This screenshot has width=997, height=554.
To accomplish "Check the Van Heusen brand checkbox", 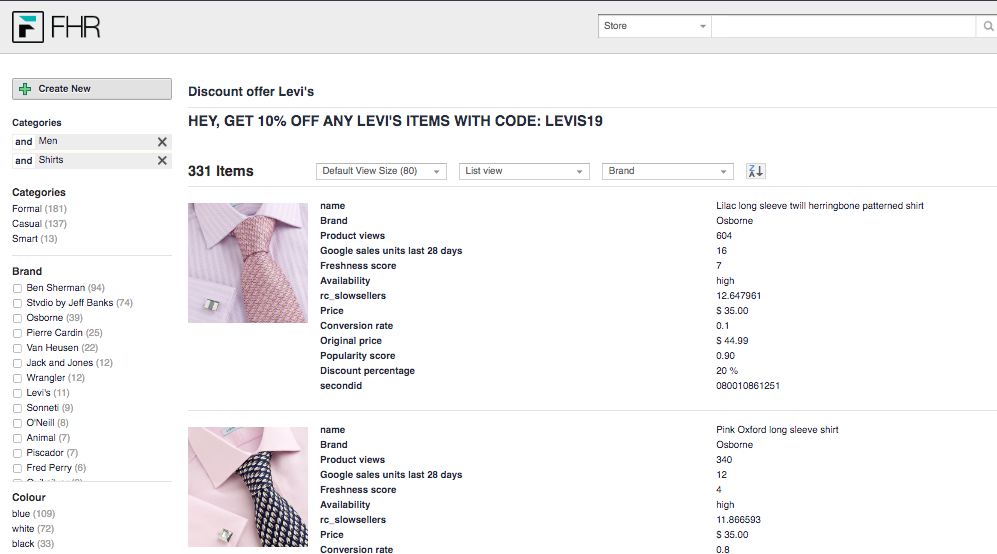I will pyautogui.click(x=17, y=348).
